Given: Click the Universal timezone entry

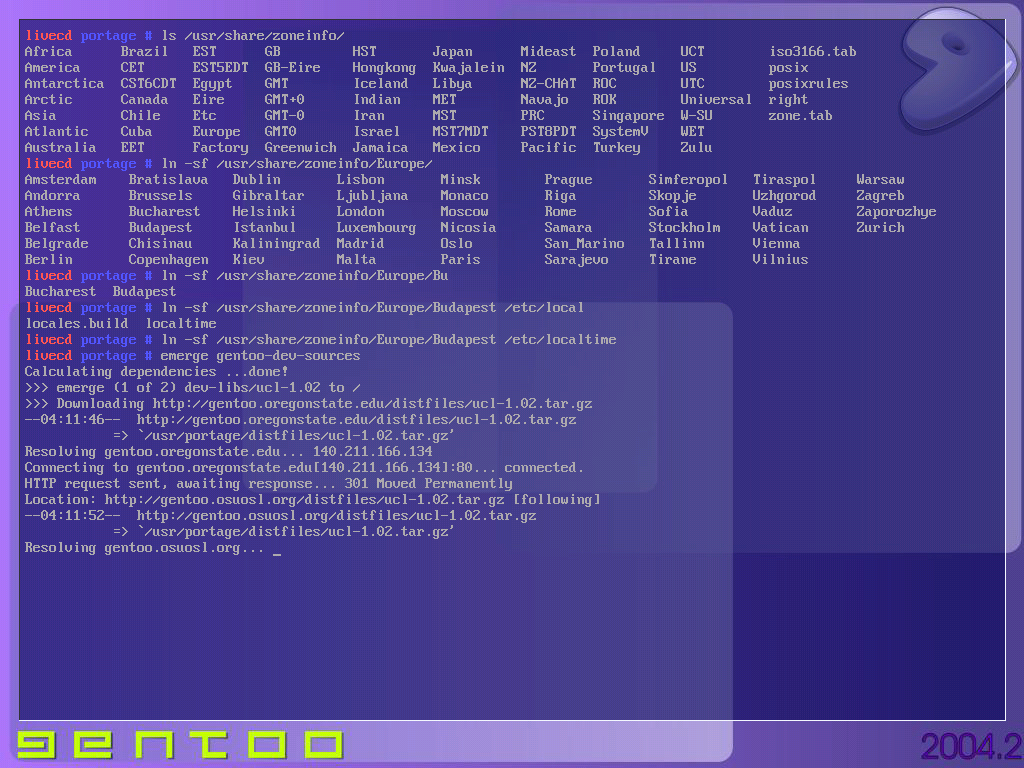Looking at the screenshot, I should (x=716, y=99).
